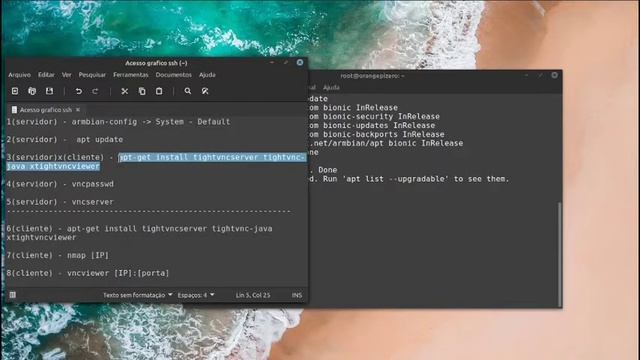The height and width of the screenshot is (360, 640).
Task: Click the INS insert mode indicator
Action: coord(297,295)
